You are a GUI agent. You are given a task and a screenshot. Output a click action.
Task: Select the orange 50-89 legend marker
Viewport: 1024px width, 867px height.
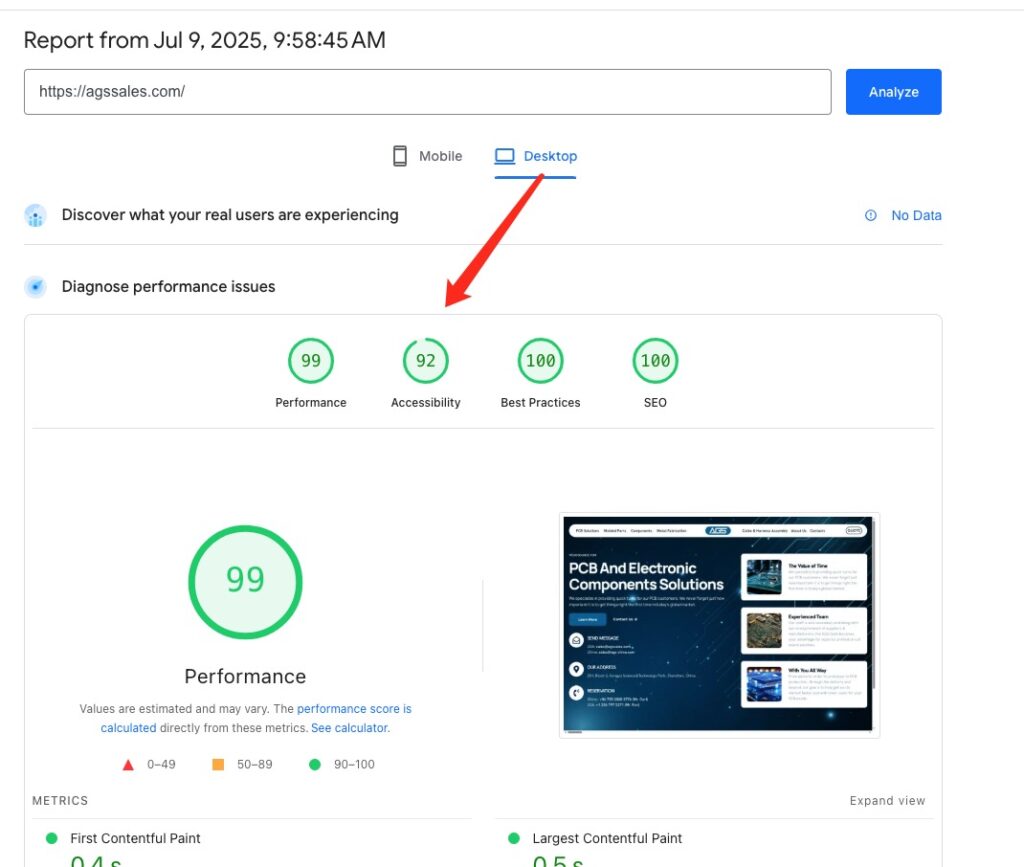[x=215, y=764]
